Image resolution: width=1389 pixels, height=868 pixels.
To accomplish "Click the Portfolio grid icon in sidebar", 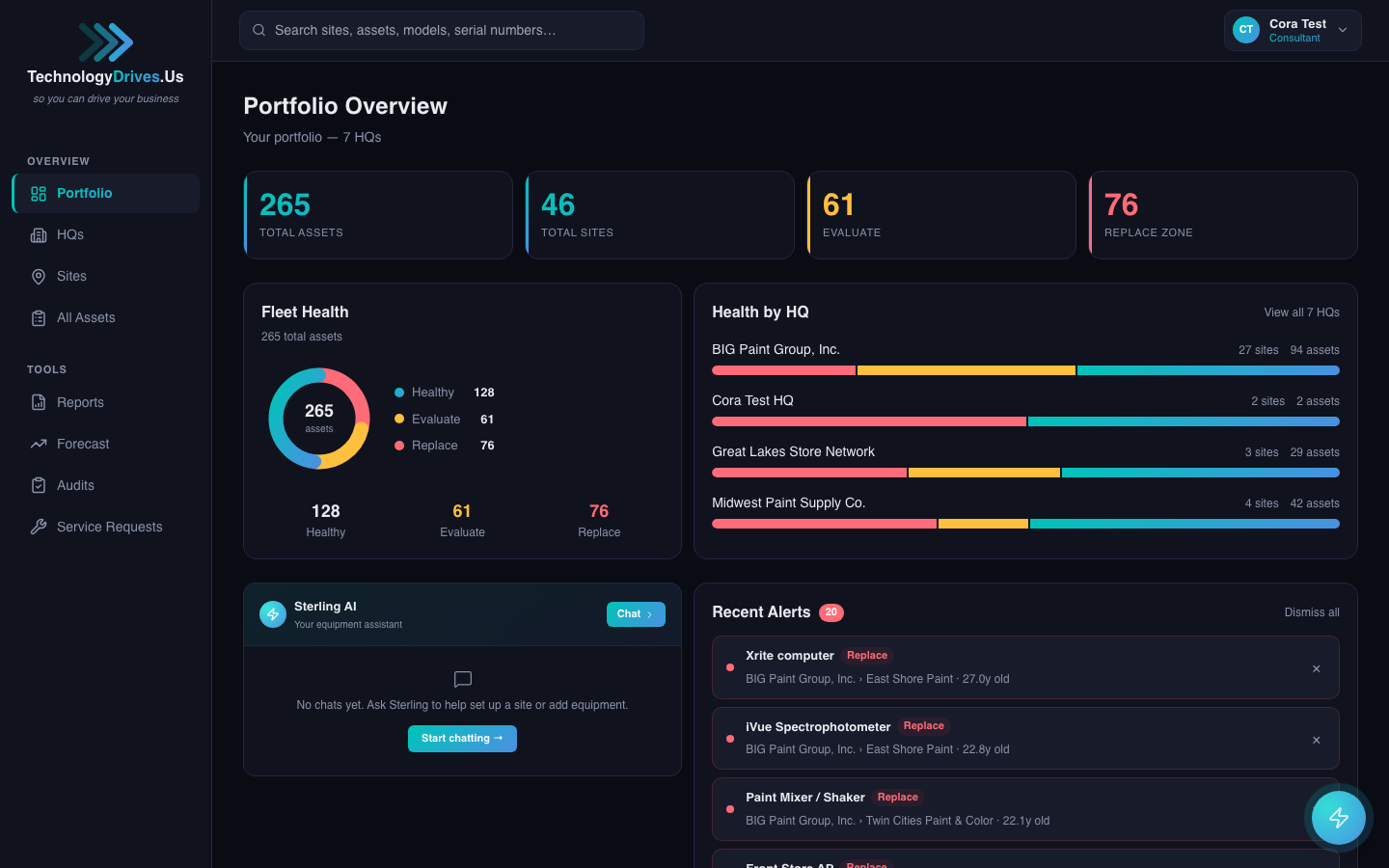I will (x=39, y=194).
